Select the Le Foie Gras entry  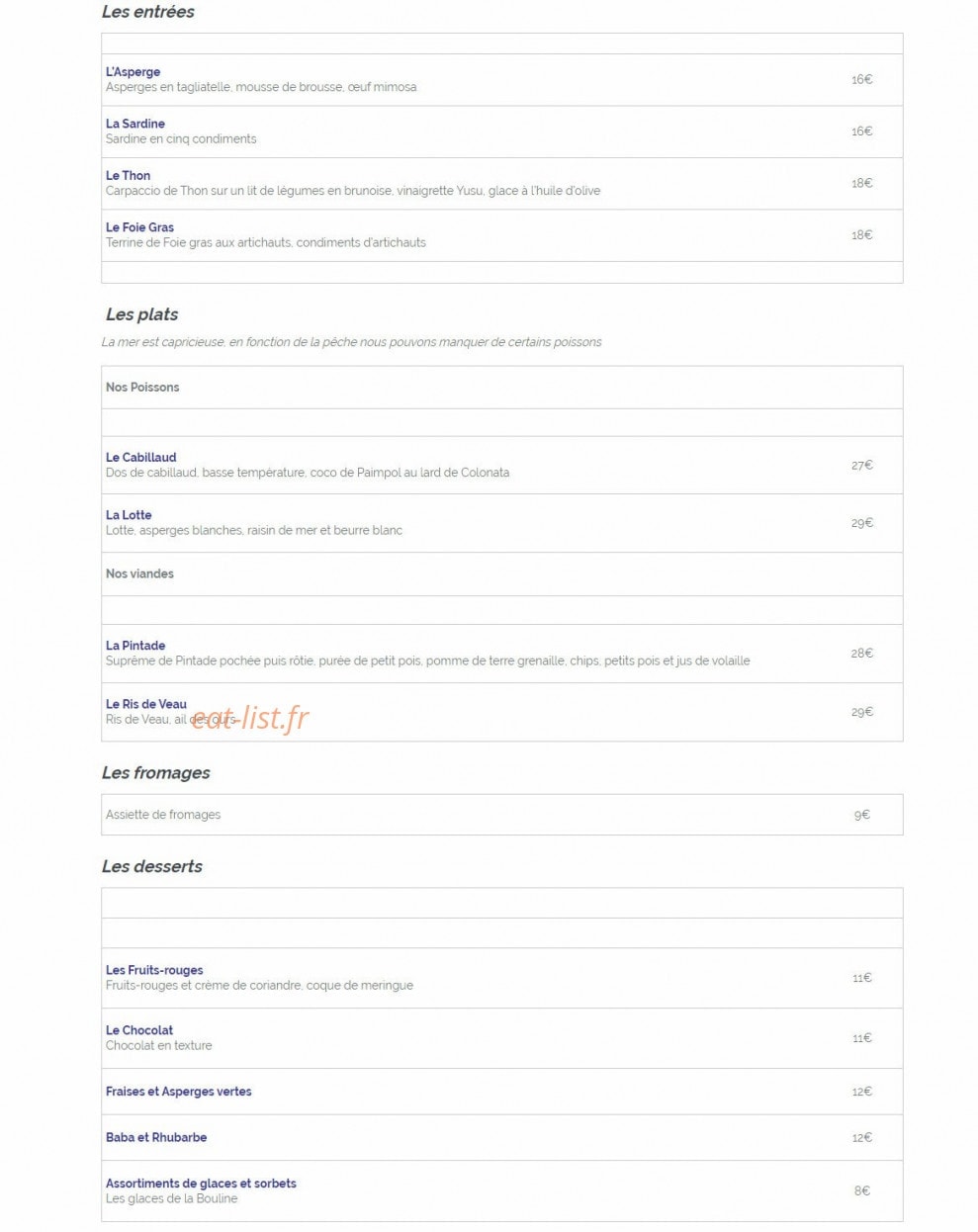[x=139, y=227]
